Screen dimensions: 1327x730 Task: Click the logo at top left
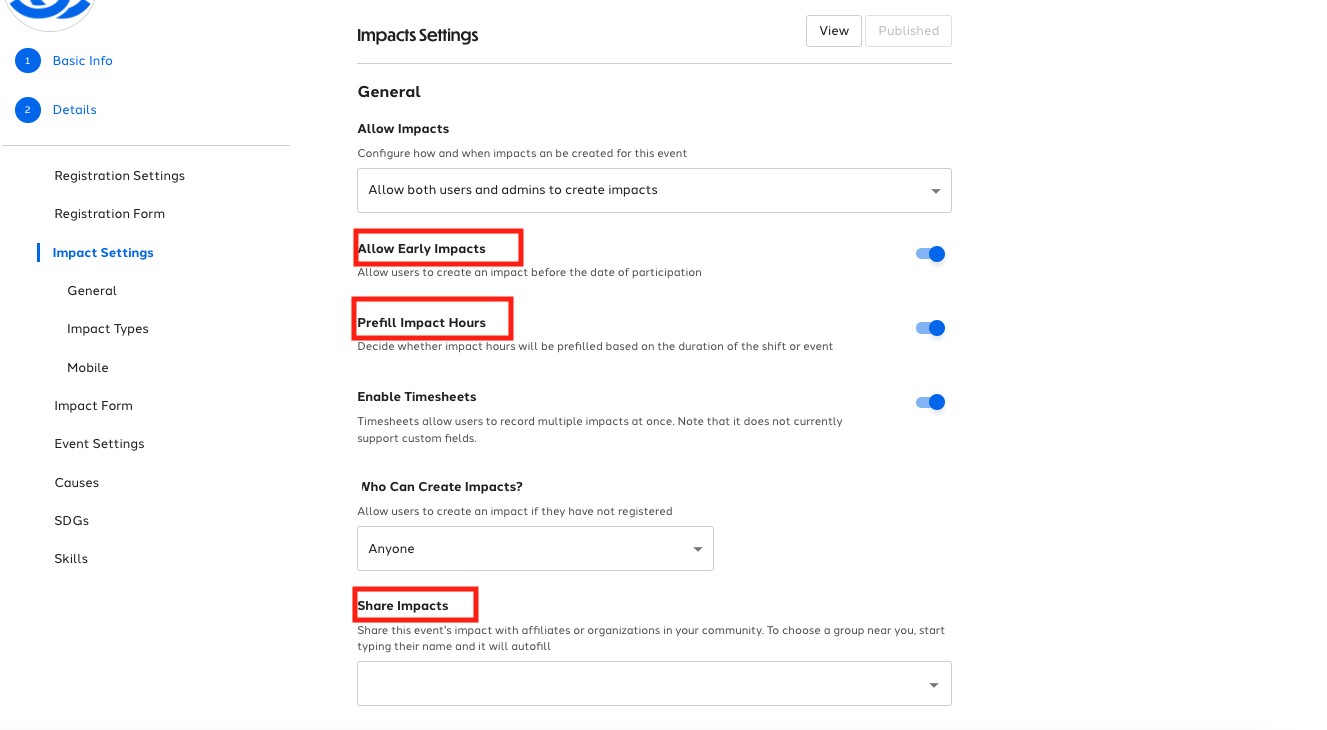coord(50,12)
